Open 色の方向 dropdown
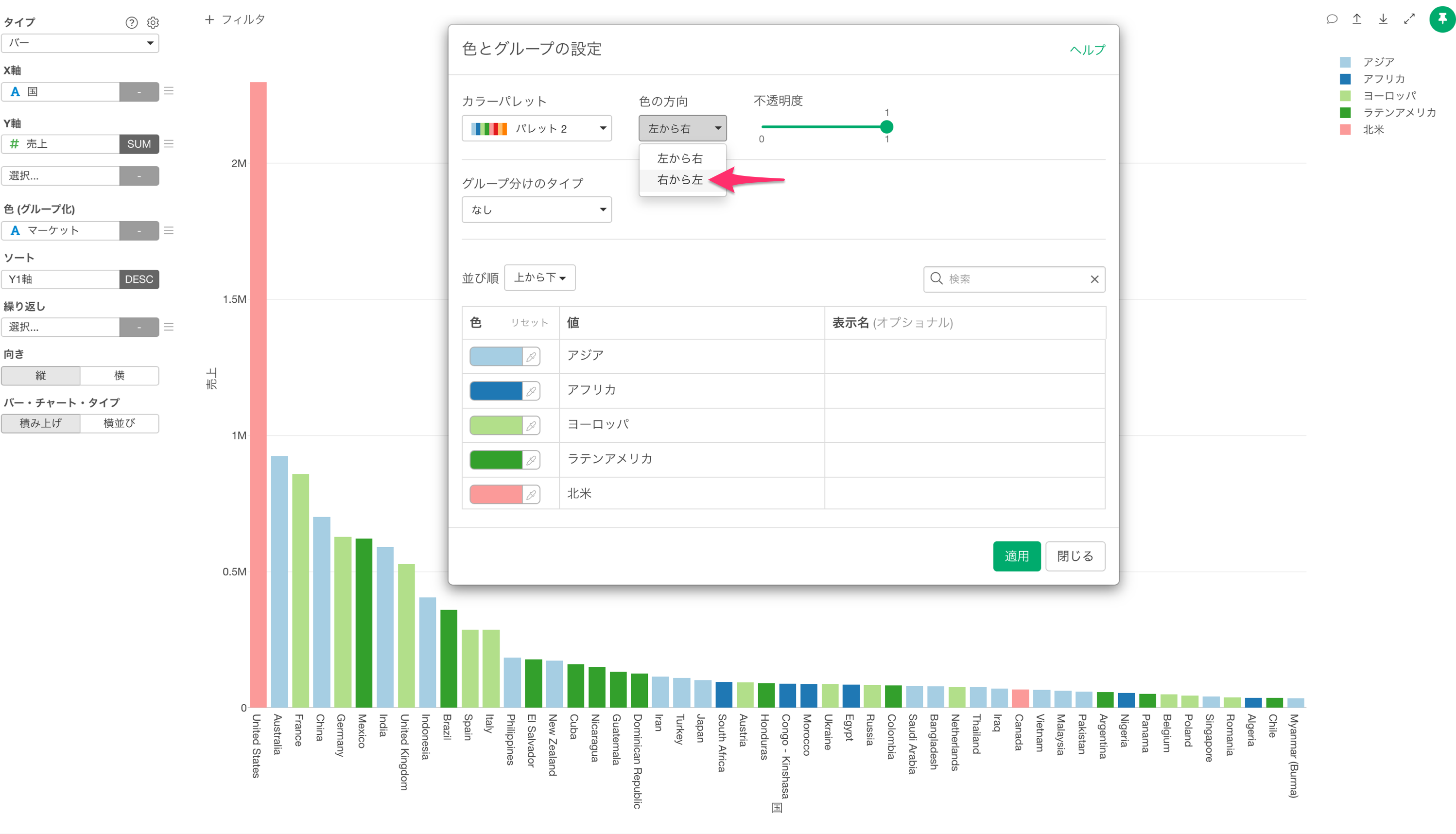1456x834 pixels. click(x=683, y=128)
